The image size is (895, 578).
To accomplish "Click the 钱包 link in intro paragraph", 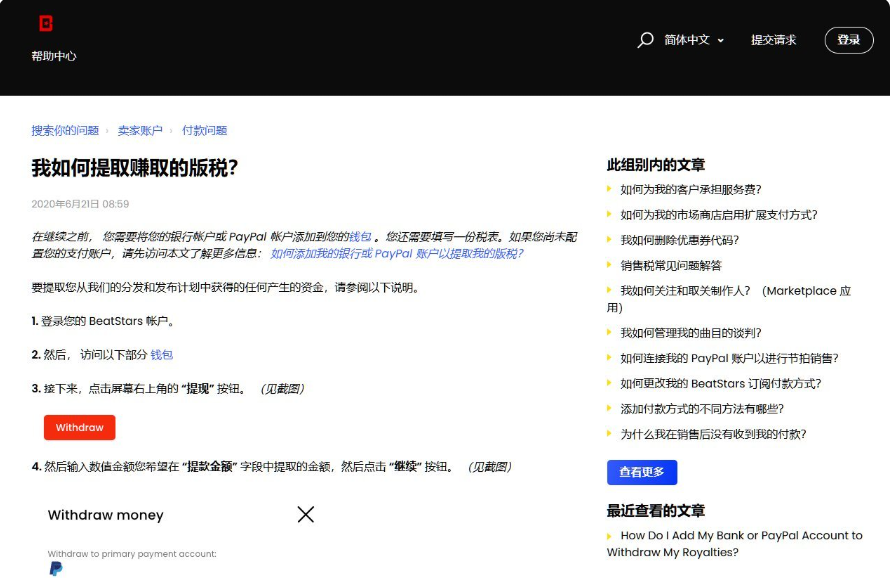I will click(x=360, y=237).
